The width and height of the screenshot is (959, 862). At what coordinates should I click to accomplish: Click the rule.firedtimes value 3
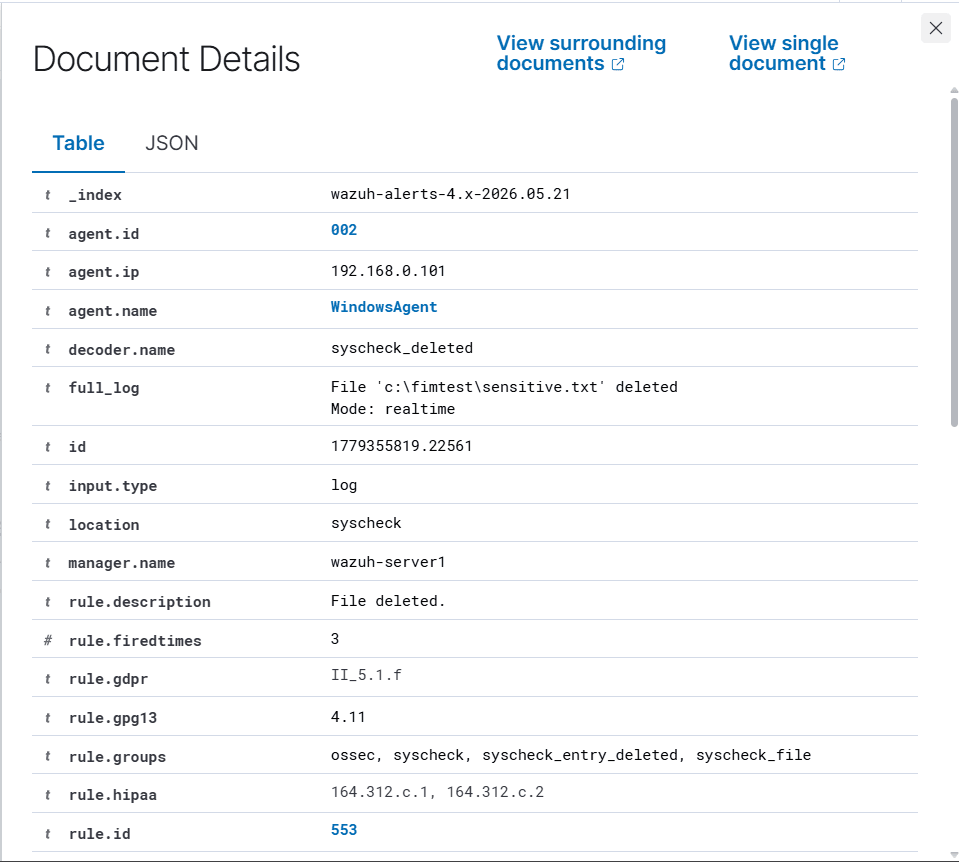coord(335,639)
